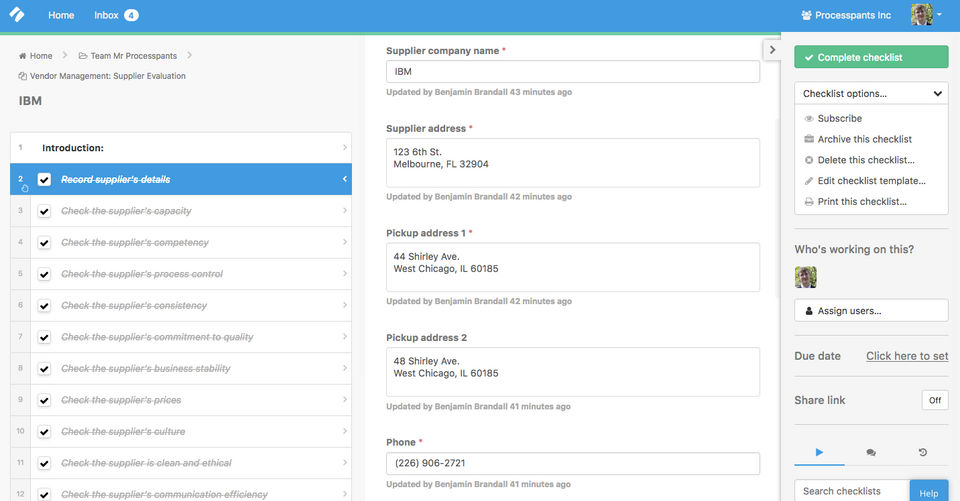Click the person icon in Assign users button
Image resolution: width=960 pixels, height=501 pixels.
(809, 311)
